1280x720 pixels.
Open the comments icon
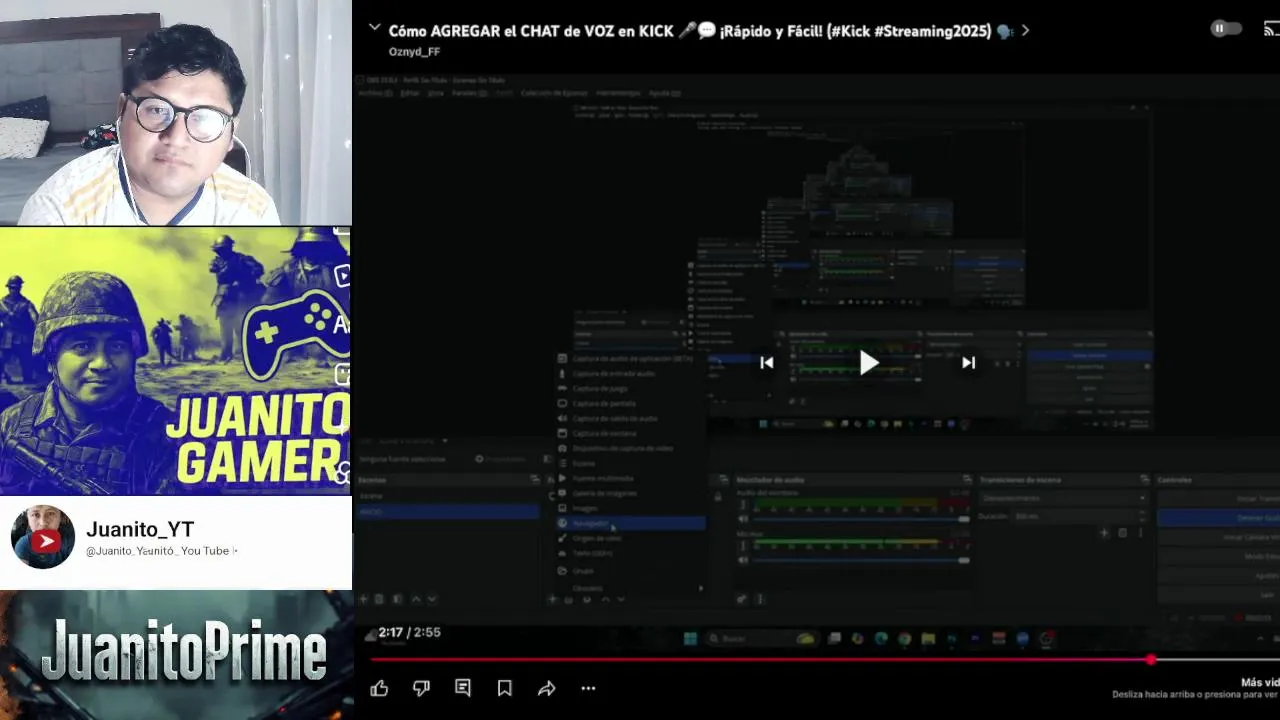(x=463, y=688)
